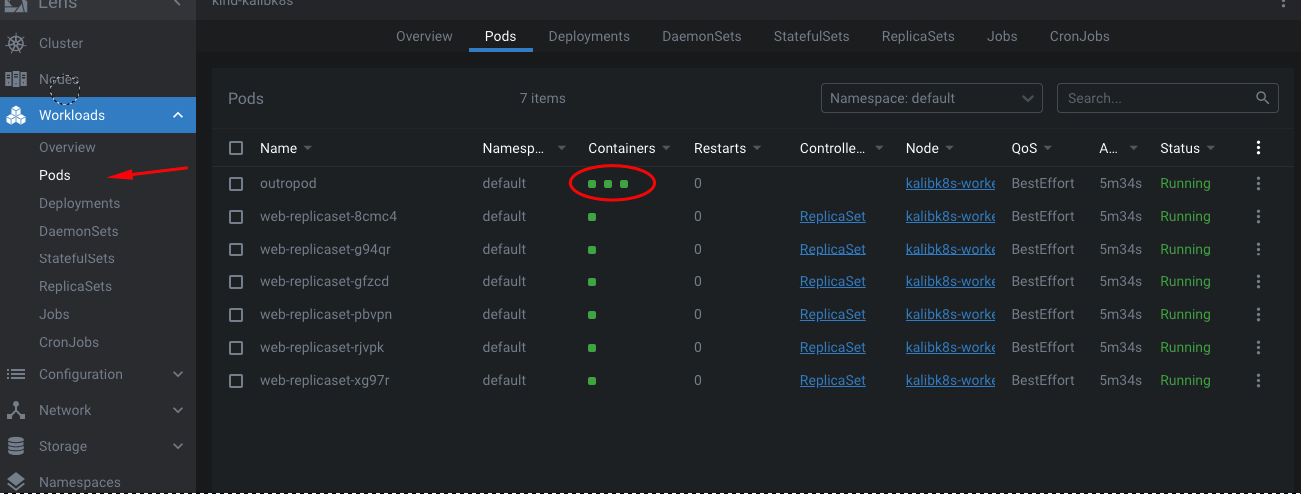Switch to the Deployments tab
This screenshot has width=1301, height=494.
coord(589,36)
